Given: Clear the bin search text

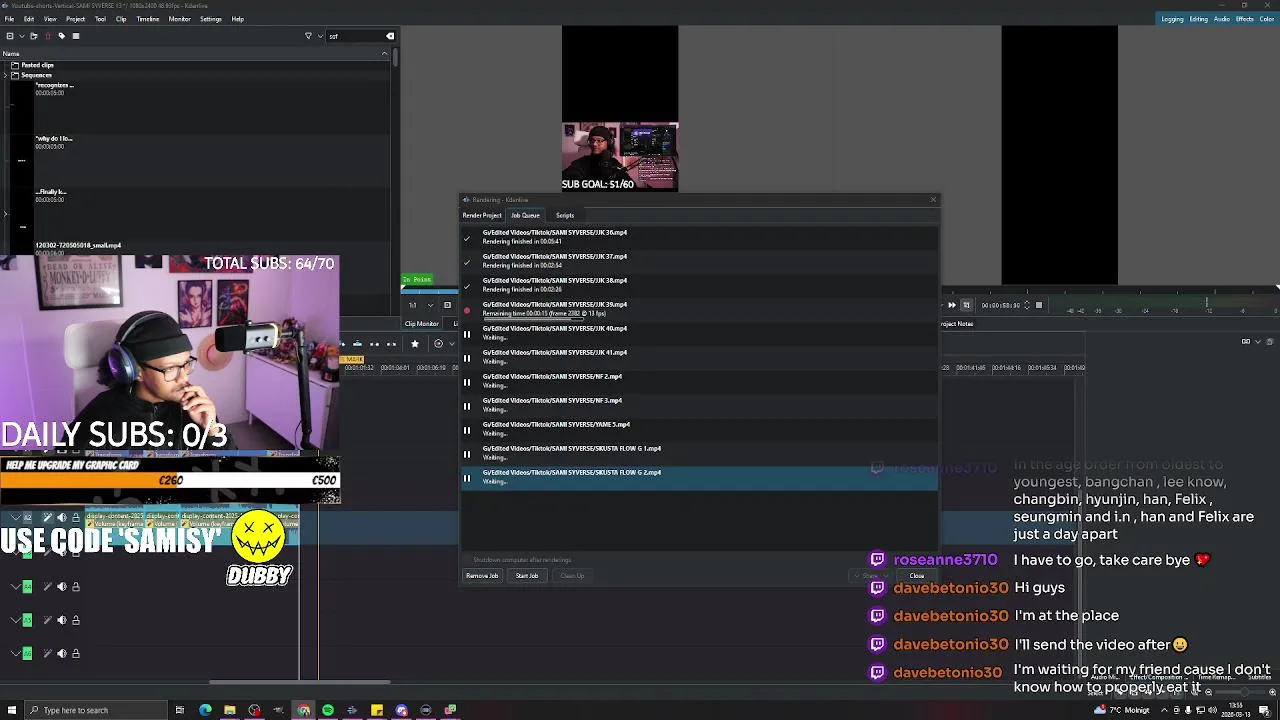Looking at the screenshot, I should pos(390,36).
